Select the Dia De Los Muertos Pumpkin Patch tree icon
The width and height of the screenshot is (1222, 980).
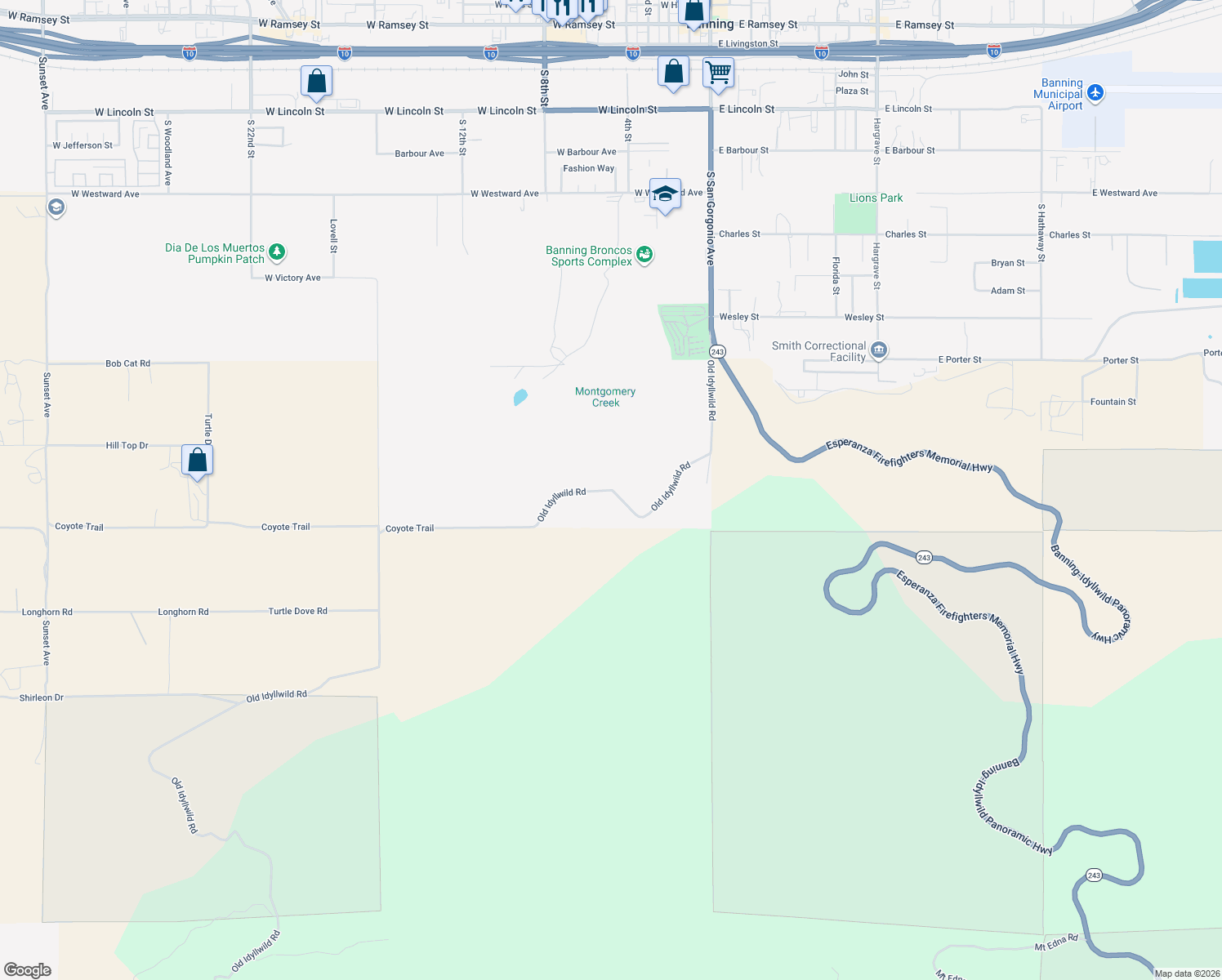(276, 252)
